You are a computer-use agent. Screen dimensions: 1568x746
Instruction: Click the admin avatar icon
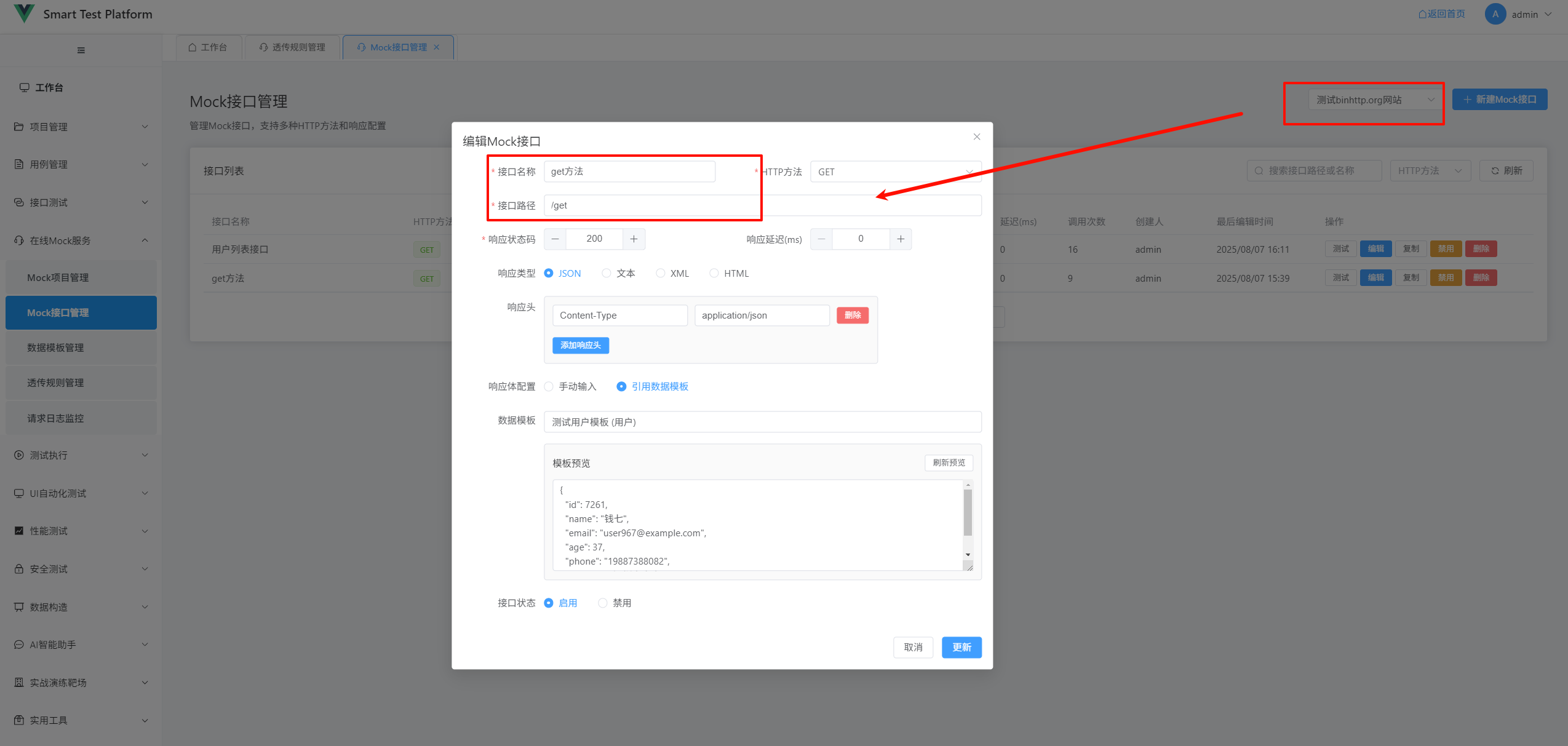point(1495,14)
